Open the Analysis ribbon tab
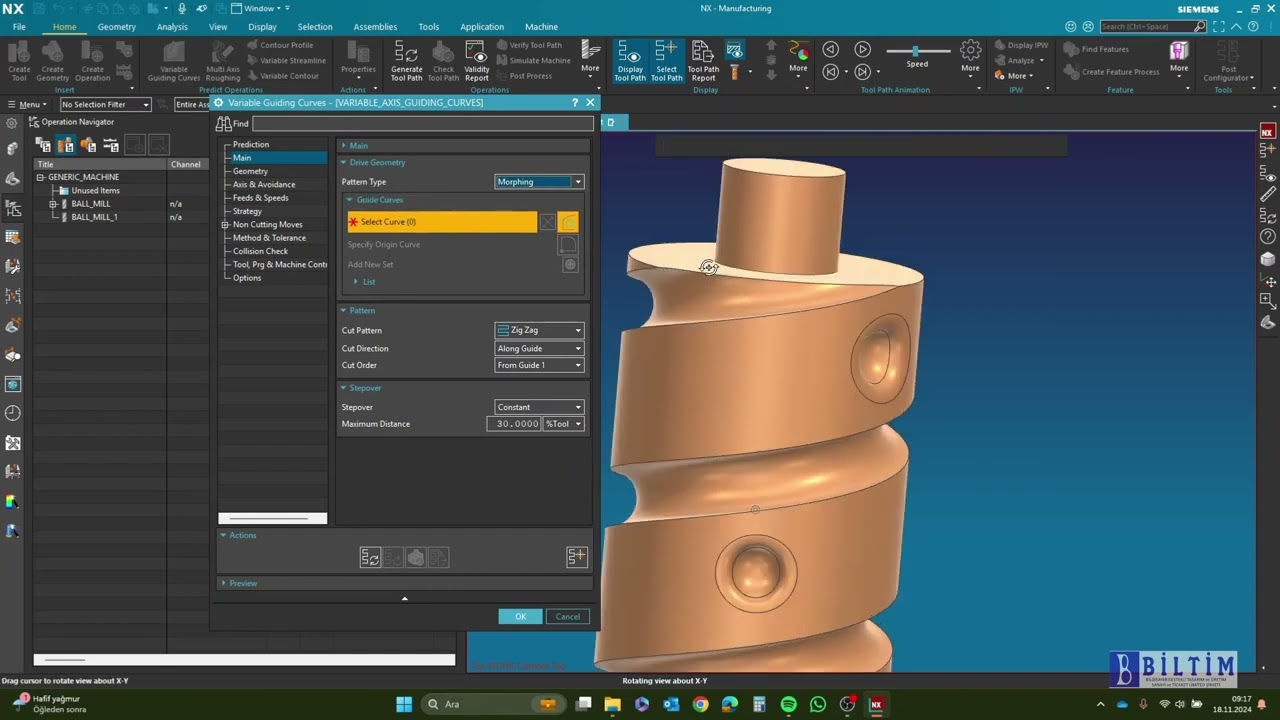The height and width of the screenshot is (720, 1280). (172, 27)
